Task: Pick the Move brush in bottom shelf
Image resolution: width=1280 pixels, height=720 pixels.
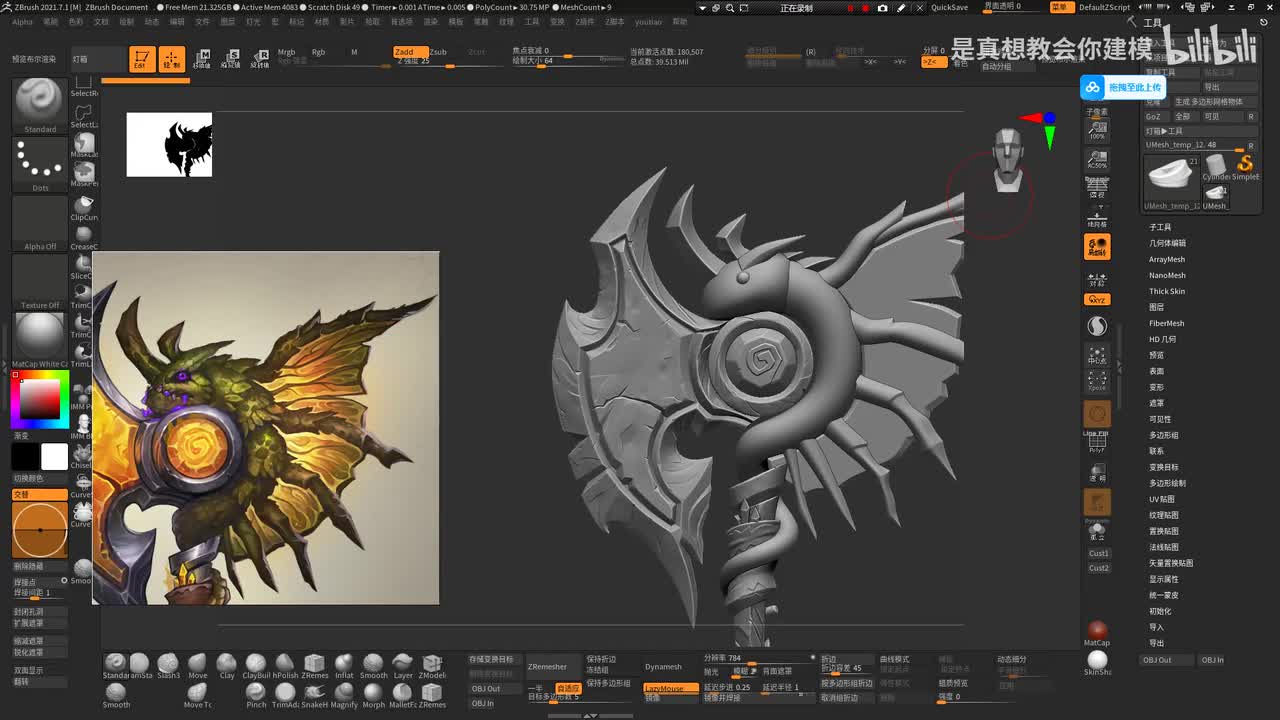Action: pyautogui.click(x=197, y=667)
